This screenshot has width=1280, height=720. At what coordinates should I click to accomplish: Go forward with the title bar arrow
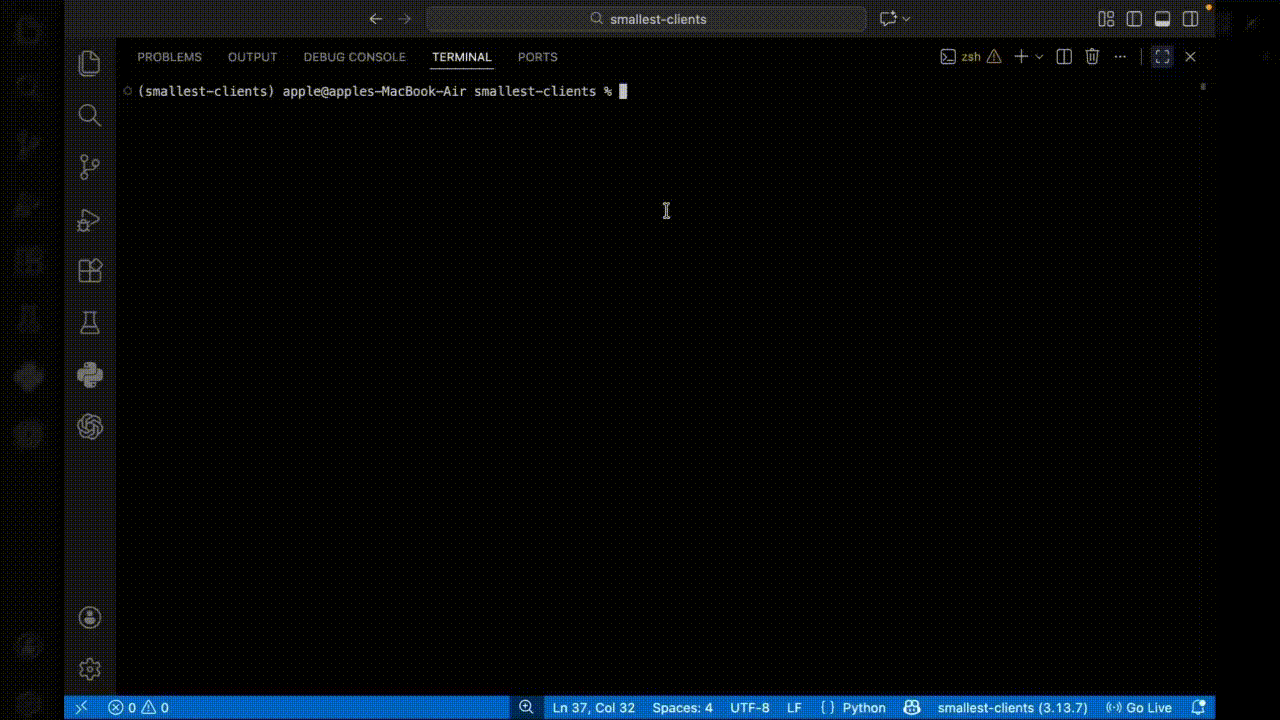pyautogui.click(x=405, y=19)
